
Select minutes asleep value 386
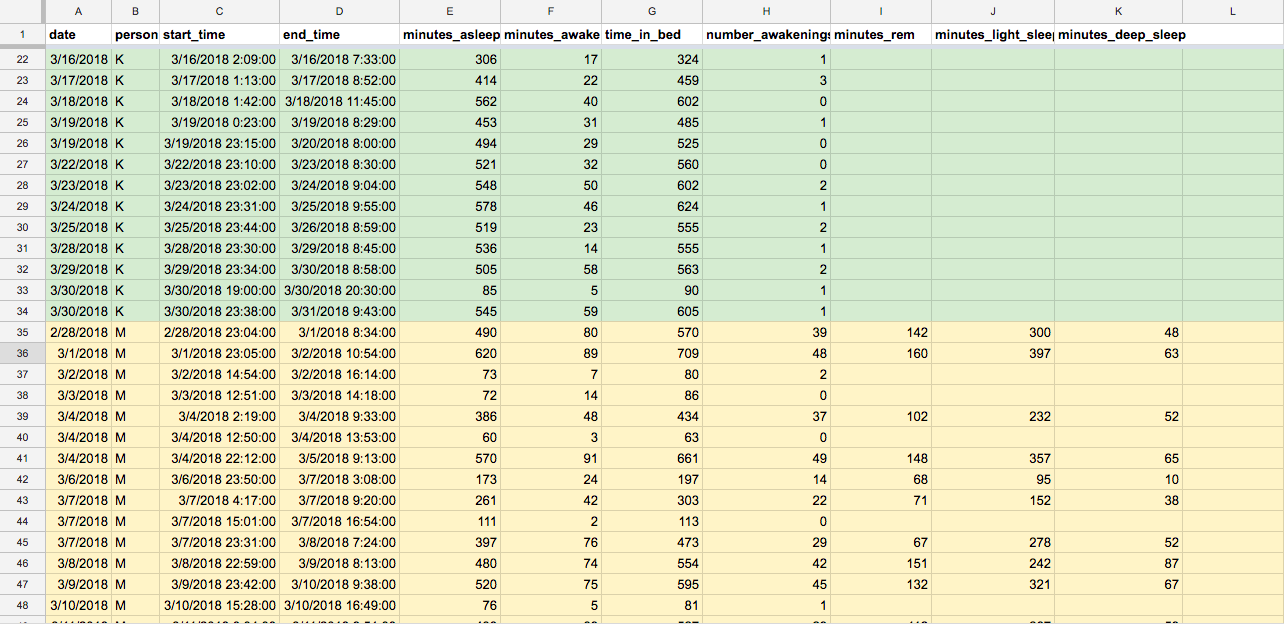[449, 416]
